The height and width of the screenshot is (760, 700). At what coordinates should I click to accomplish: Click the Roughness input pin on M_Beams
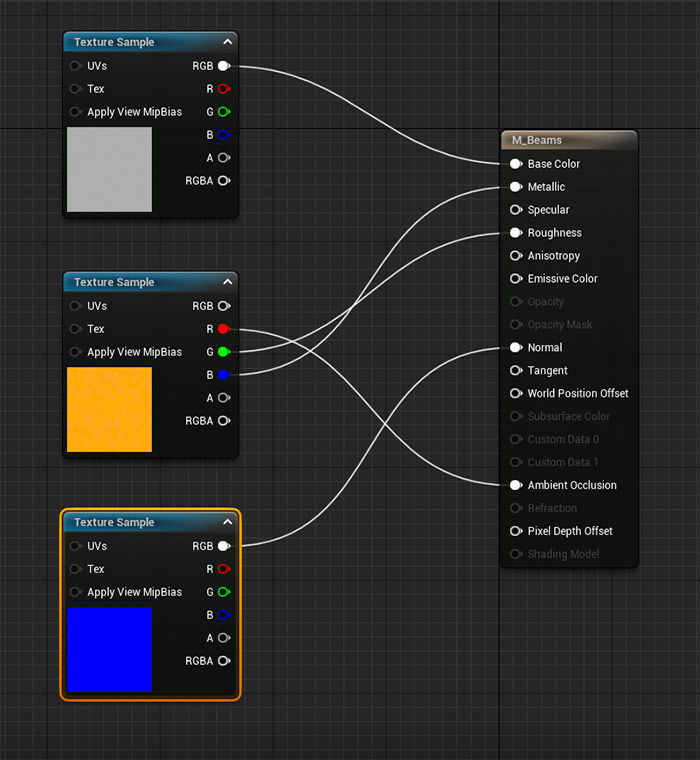(516, 233)
